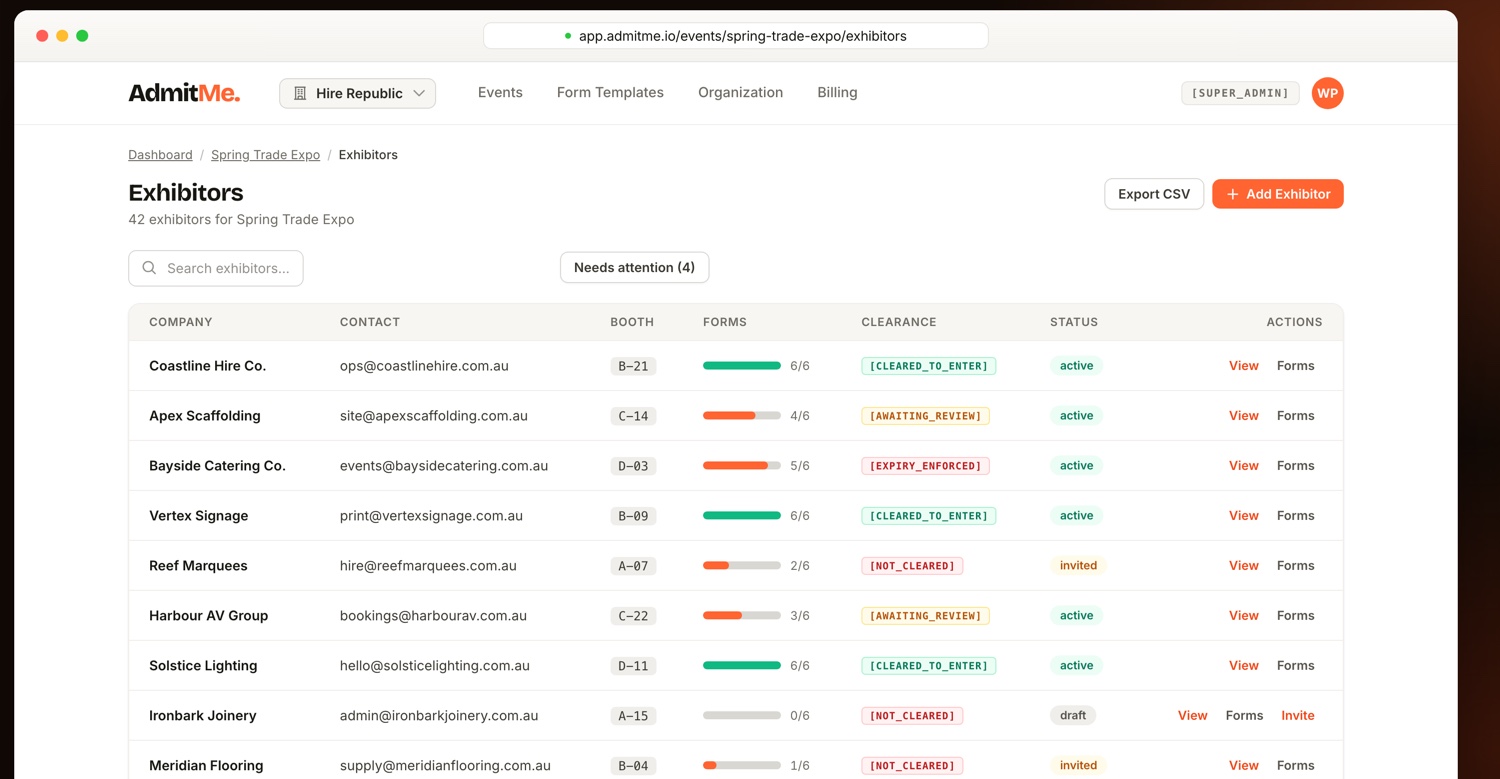Click the search magnifier icon

coord(149,268)
